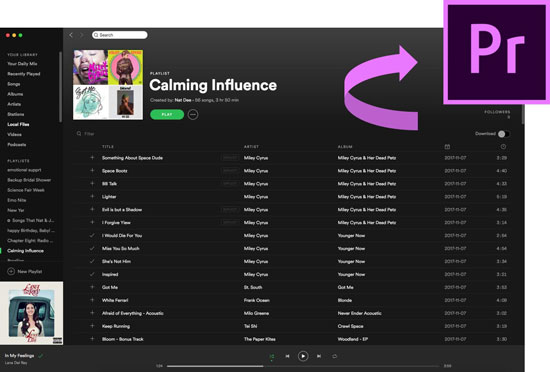The height and width of the screenshot is (372, 550).
Task: Open the emotional supprt playlist
Action: click(24, 170)
